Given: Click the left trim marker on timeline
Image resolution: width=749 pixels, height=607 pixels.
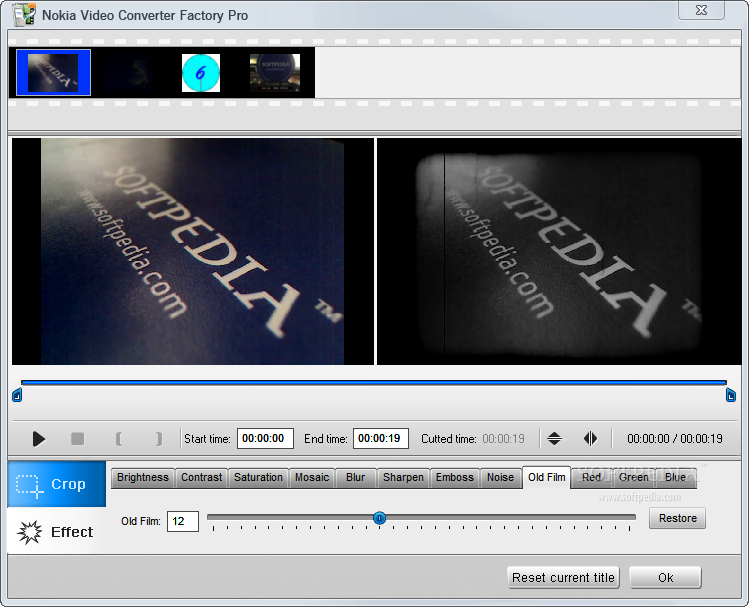Looking at the screenshot, I should click(17, 395).
